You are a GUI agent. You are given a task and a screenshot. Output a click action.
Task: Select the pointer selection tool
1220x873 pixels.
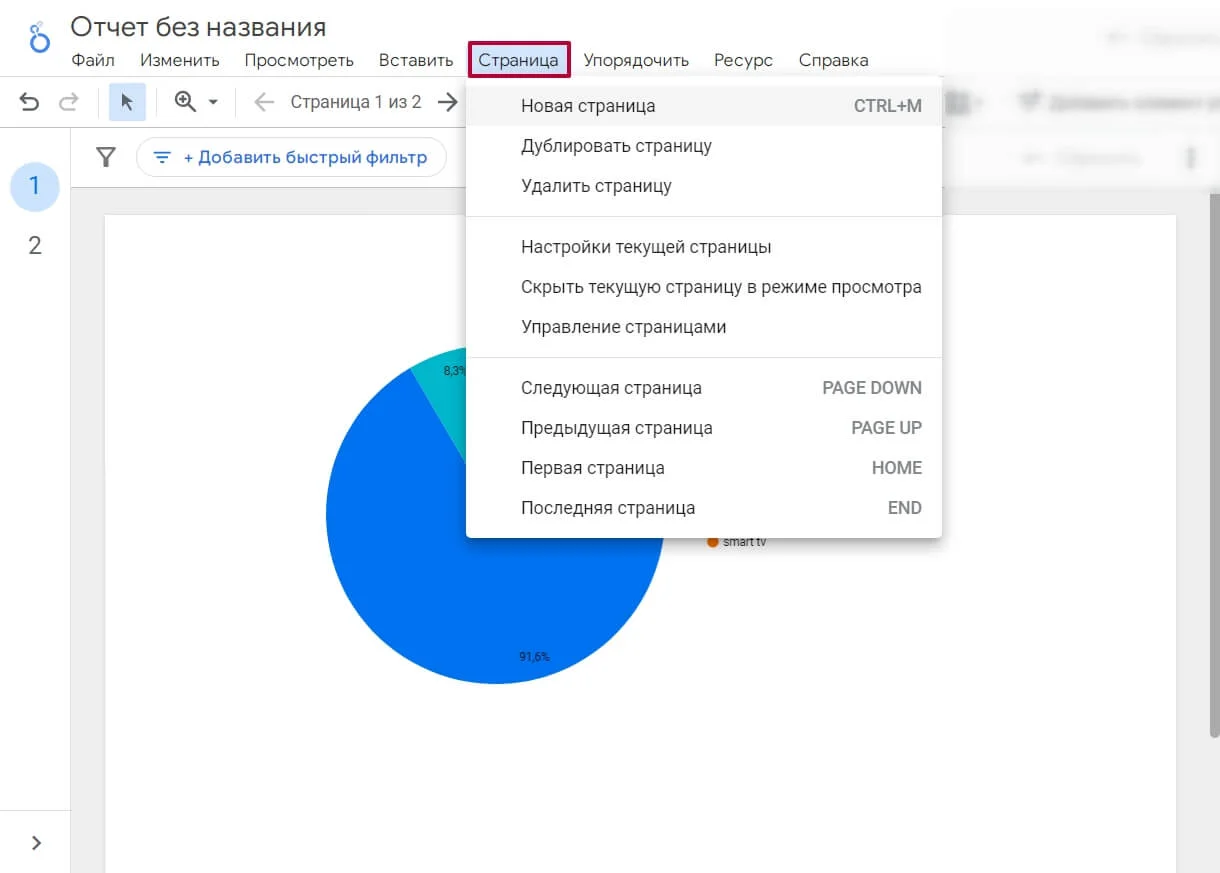click(127, 102)
